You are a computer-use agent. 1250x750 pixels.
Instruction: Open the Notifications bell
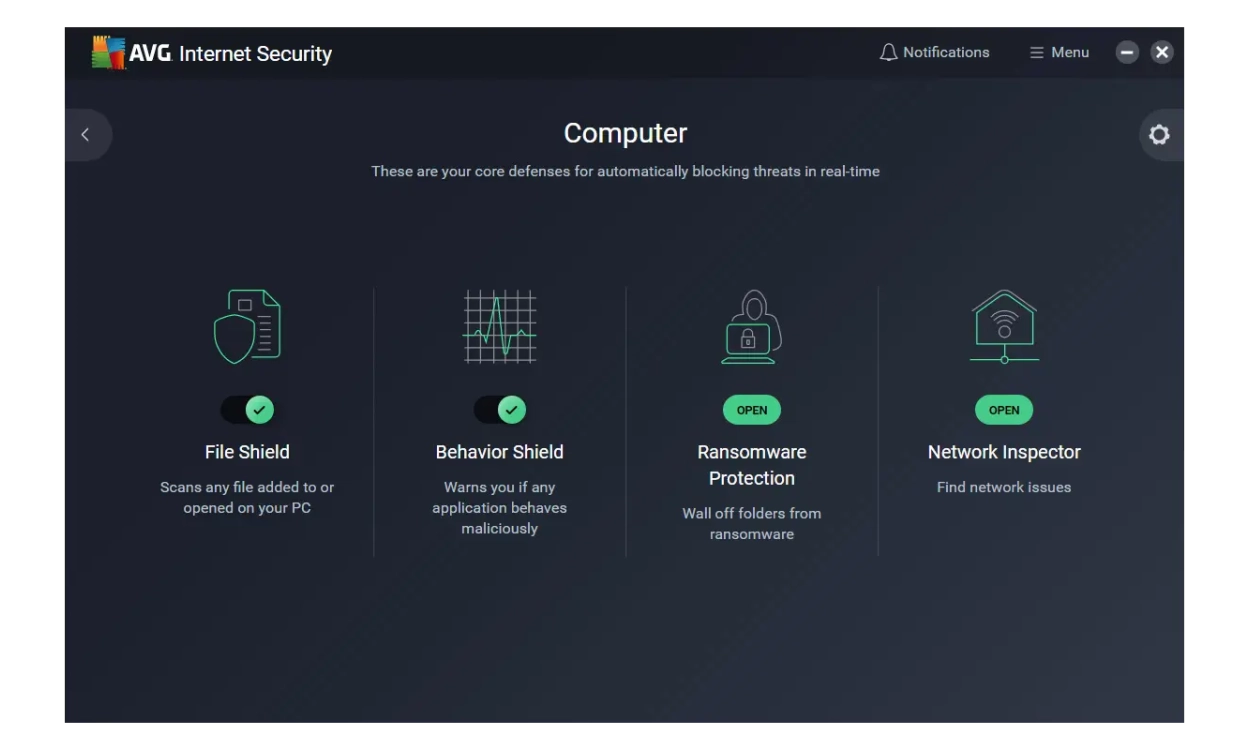click(x=934, y=52)
